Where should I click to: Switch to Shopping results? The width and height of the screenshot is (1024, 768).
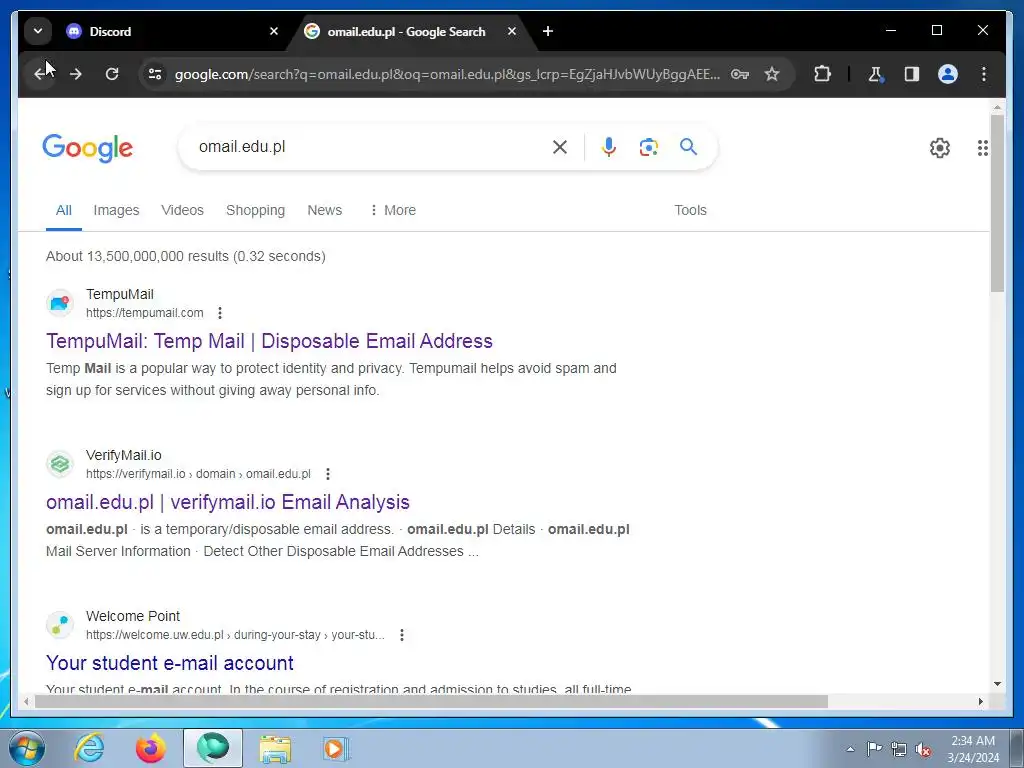click(255, 210)
